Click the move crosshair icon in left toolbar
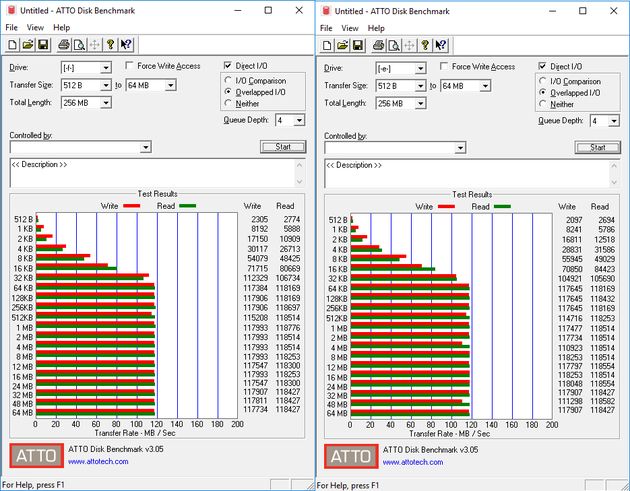Viewport: 630px width, 491px height. point(94,45)
